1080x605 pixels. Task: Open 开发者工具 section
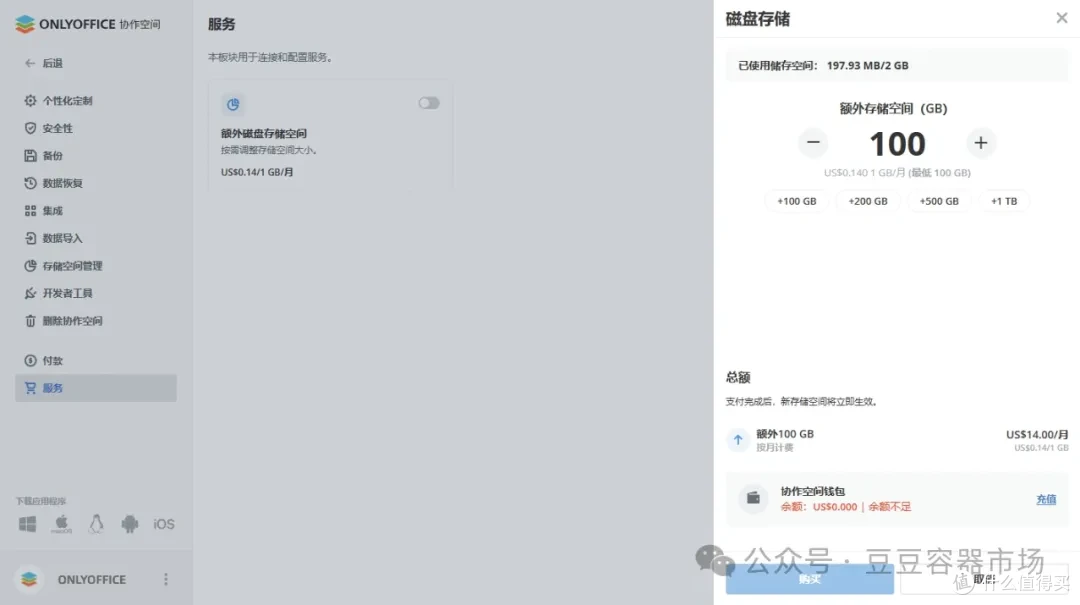[x=67, y=294]
